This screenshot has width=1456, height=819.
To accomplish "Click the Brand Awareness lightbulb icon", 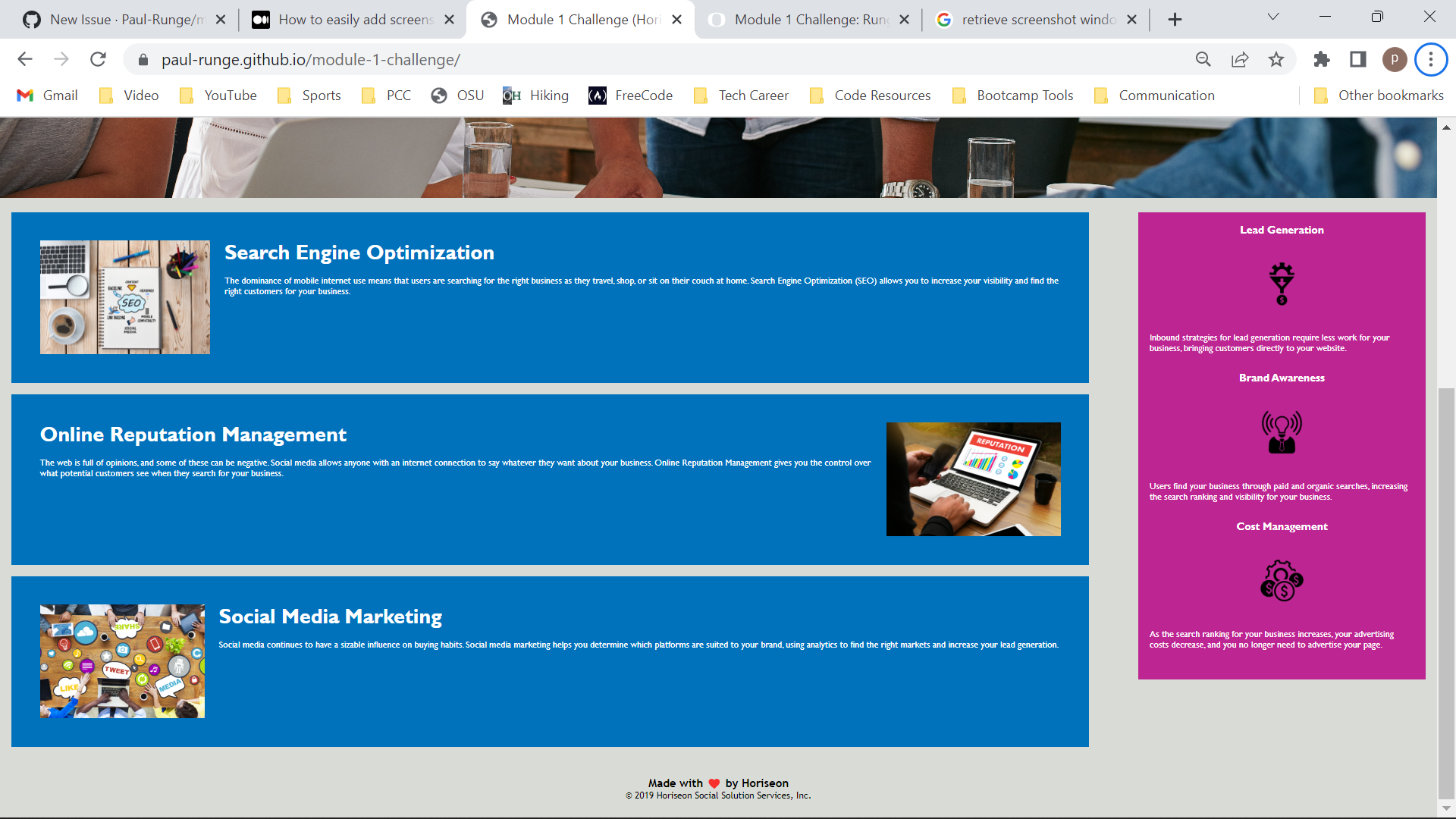I will click(x=1282, y=432).
